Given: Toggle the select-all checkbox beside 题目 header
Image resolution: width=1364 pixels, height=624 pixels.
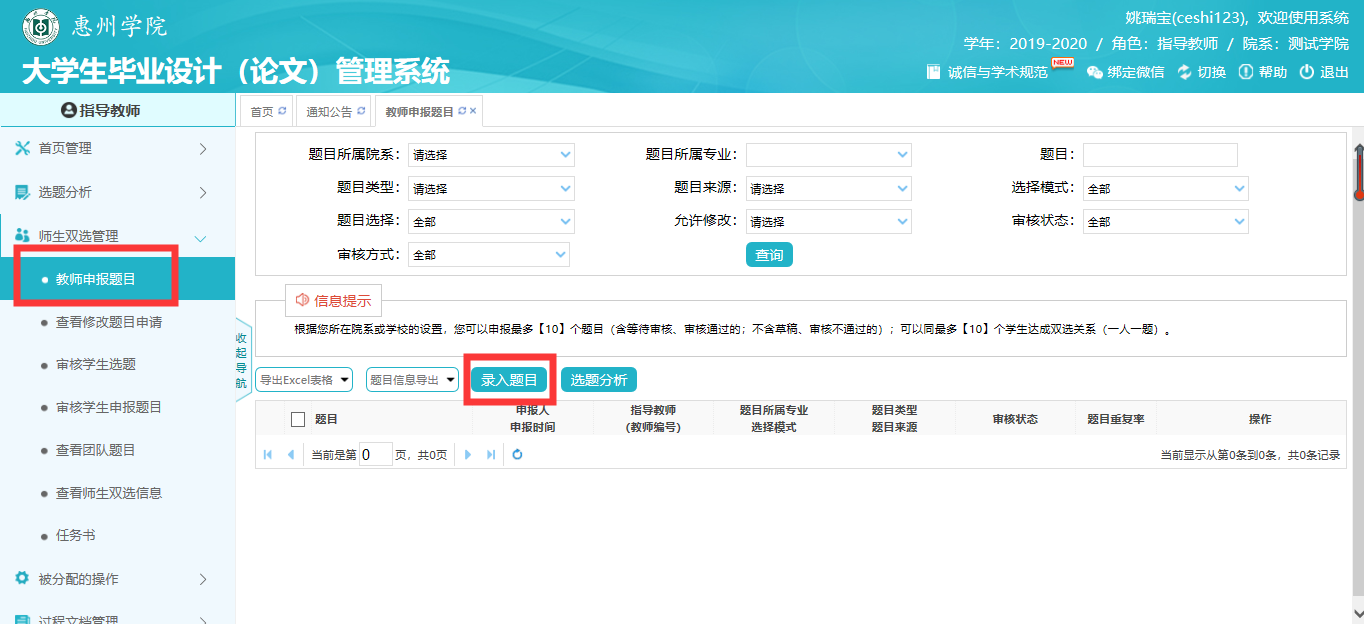Looking at the screenshot, I should point(297,420).
